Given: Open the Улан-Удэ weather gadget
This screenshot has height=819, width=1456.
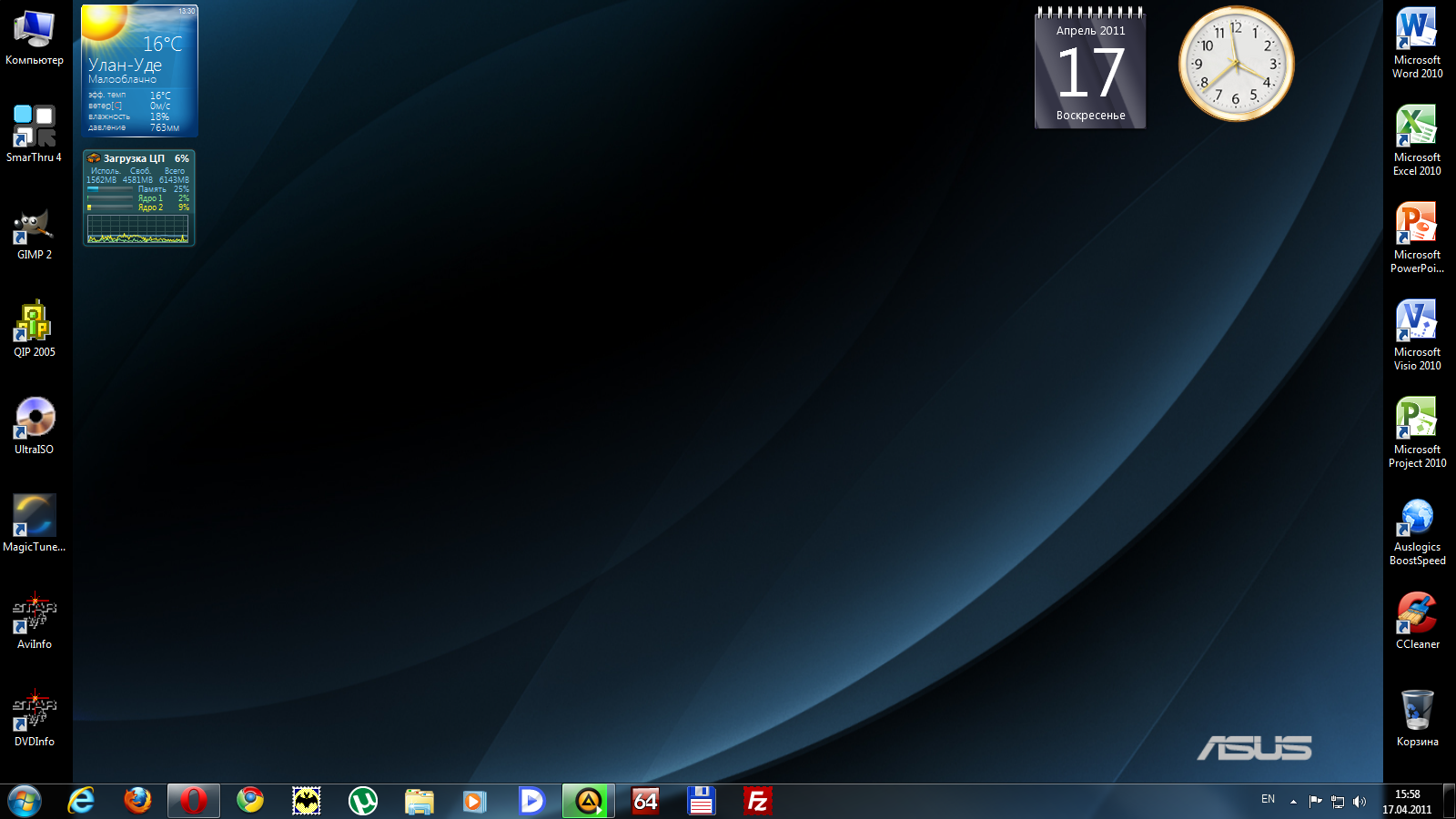Looking at the screenshot, I should coord(139,71).
